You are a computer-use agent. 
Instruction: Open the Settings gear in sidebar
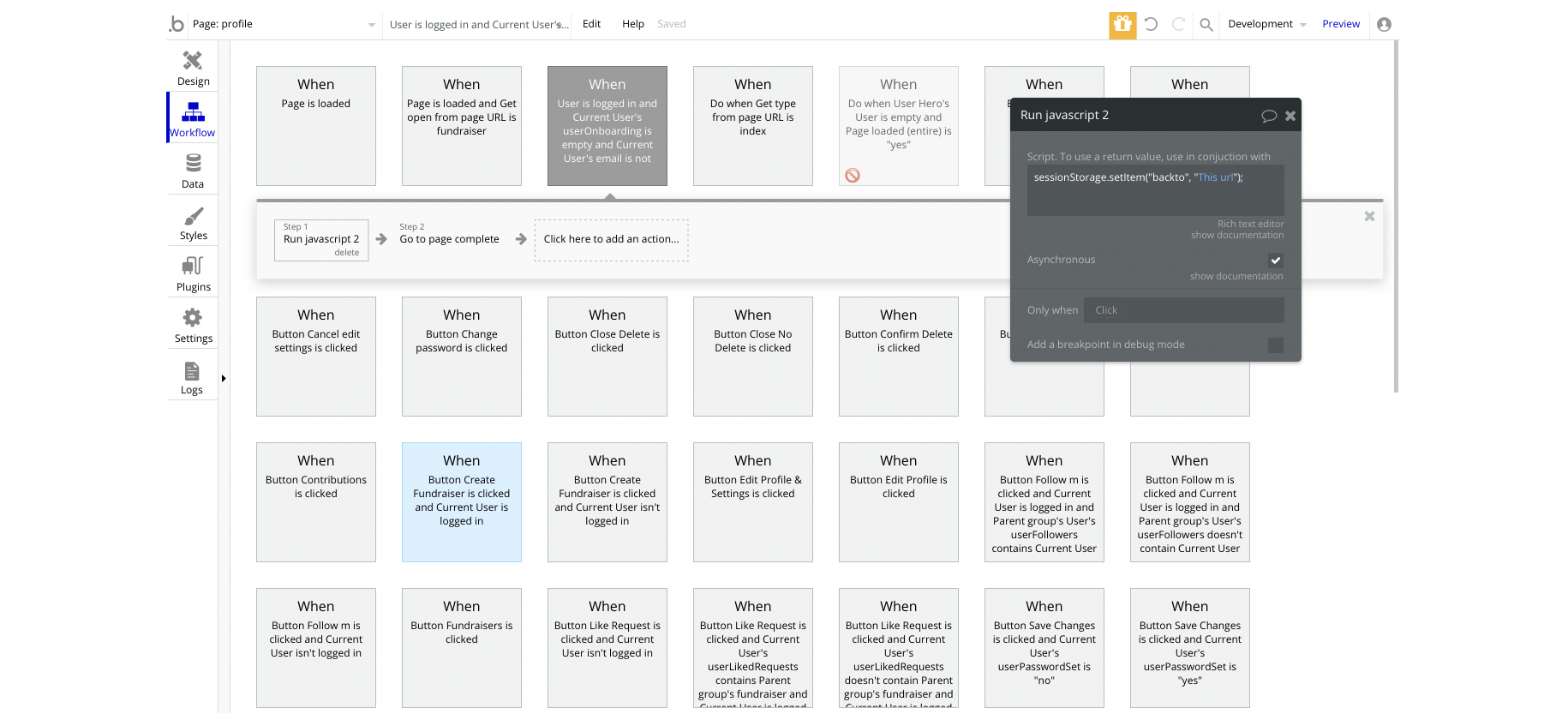pyautogui.click(x=193, y=324)
